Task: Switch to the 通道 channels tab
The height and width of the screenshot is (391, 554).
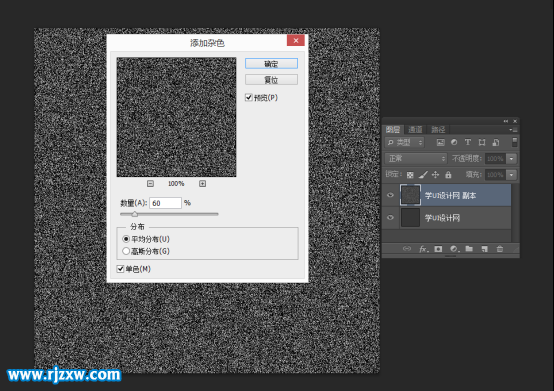Action: [x=416, y=130]
